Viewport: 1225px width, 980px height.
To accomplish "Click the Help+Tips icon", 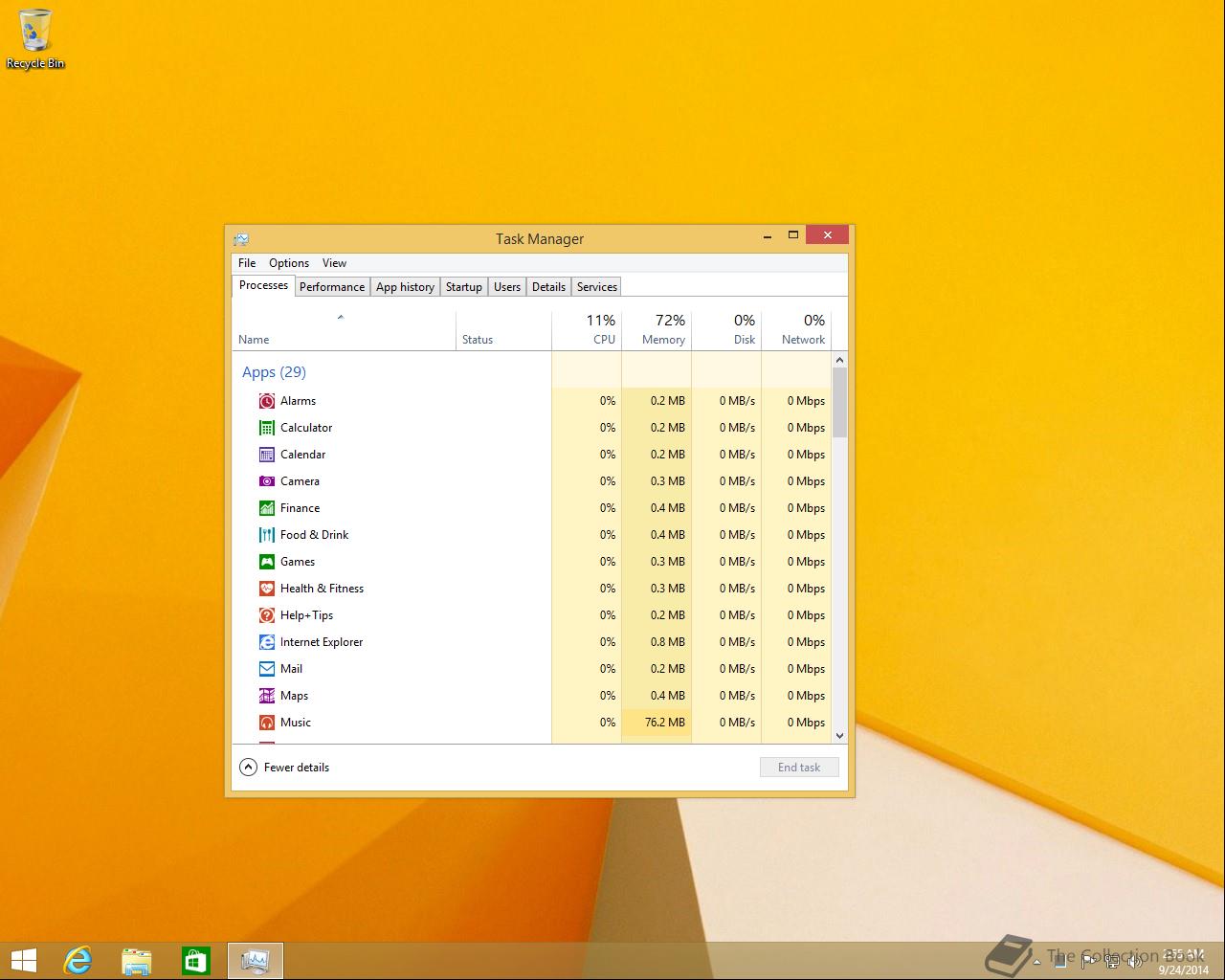I will (x=267, y=615).
